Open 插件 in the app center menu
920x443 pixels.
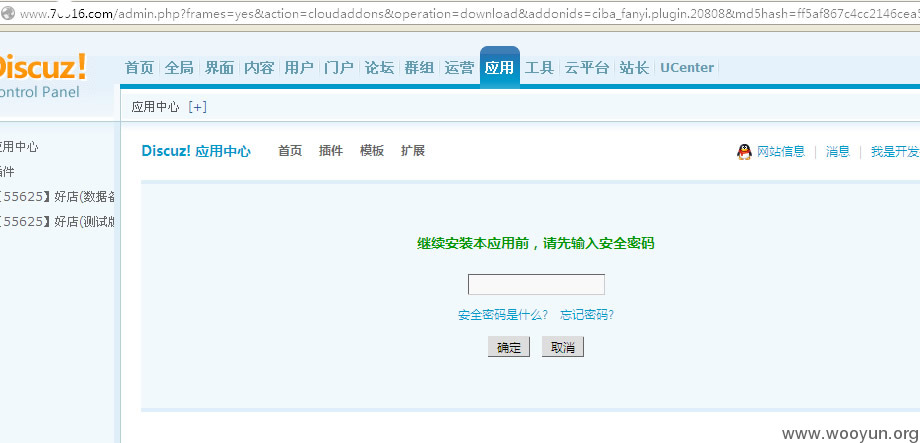tap(330, 151)
